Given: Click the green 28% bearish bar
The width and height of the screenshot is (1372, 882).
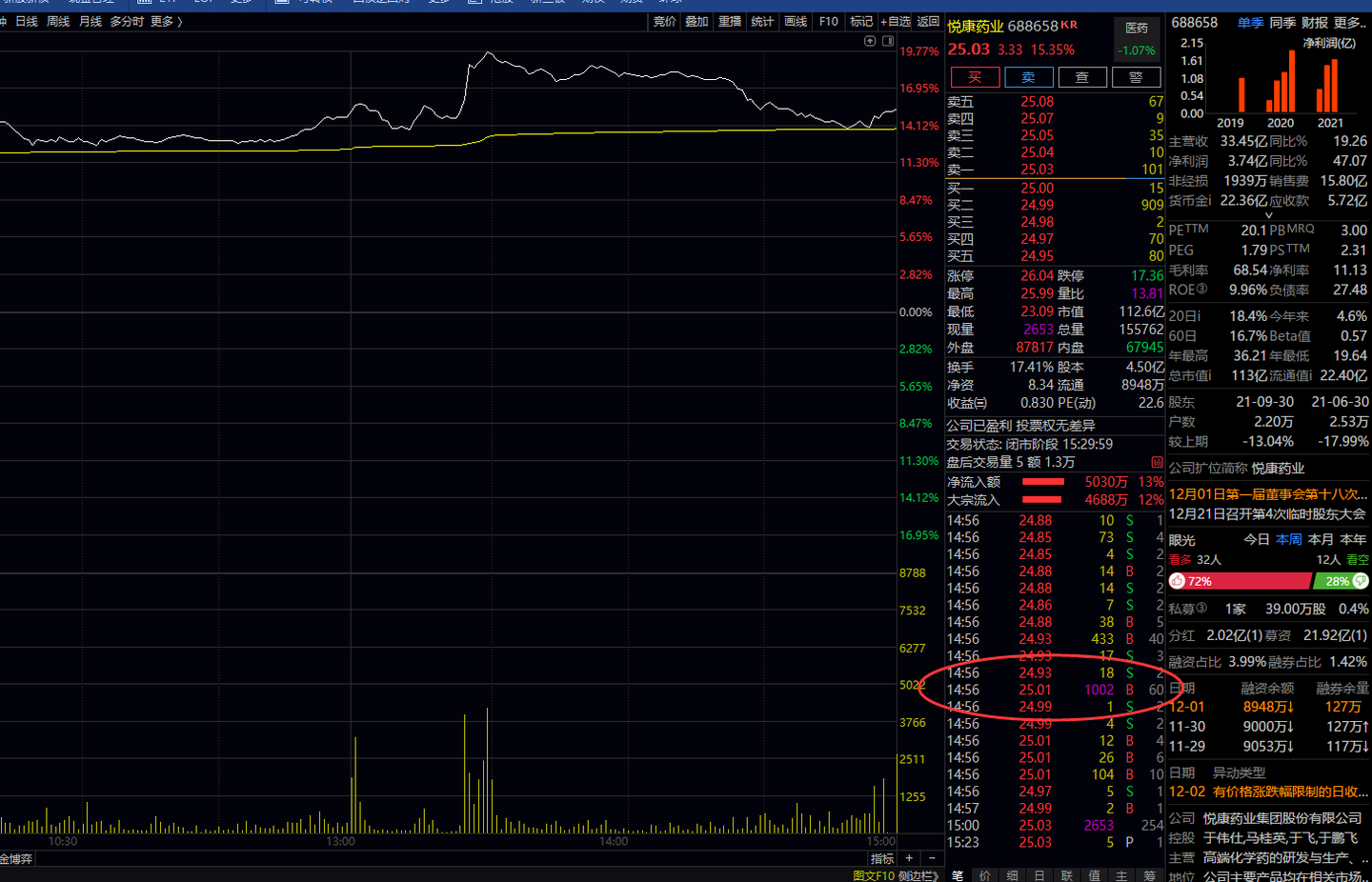Looking at the screenshot, I should click(1342, 581).
